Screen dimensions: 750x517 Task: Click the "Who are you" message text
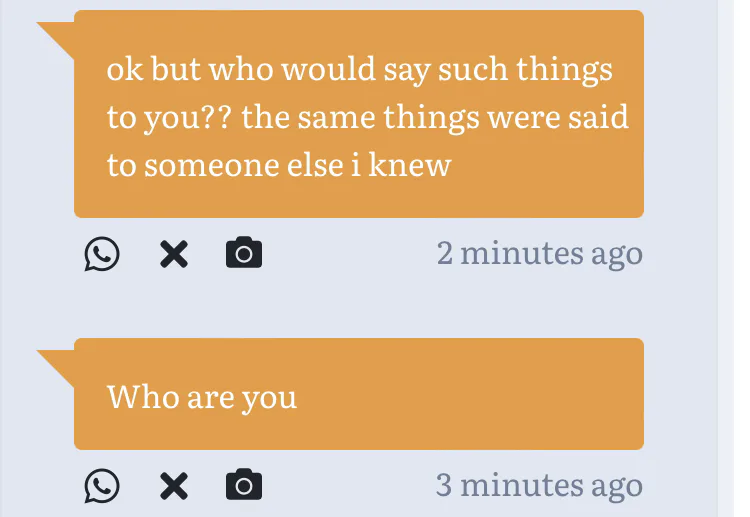[202, 397]
